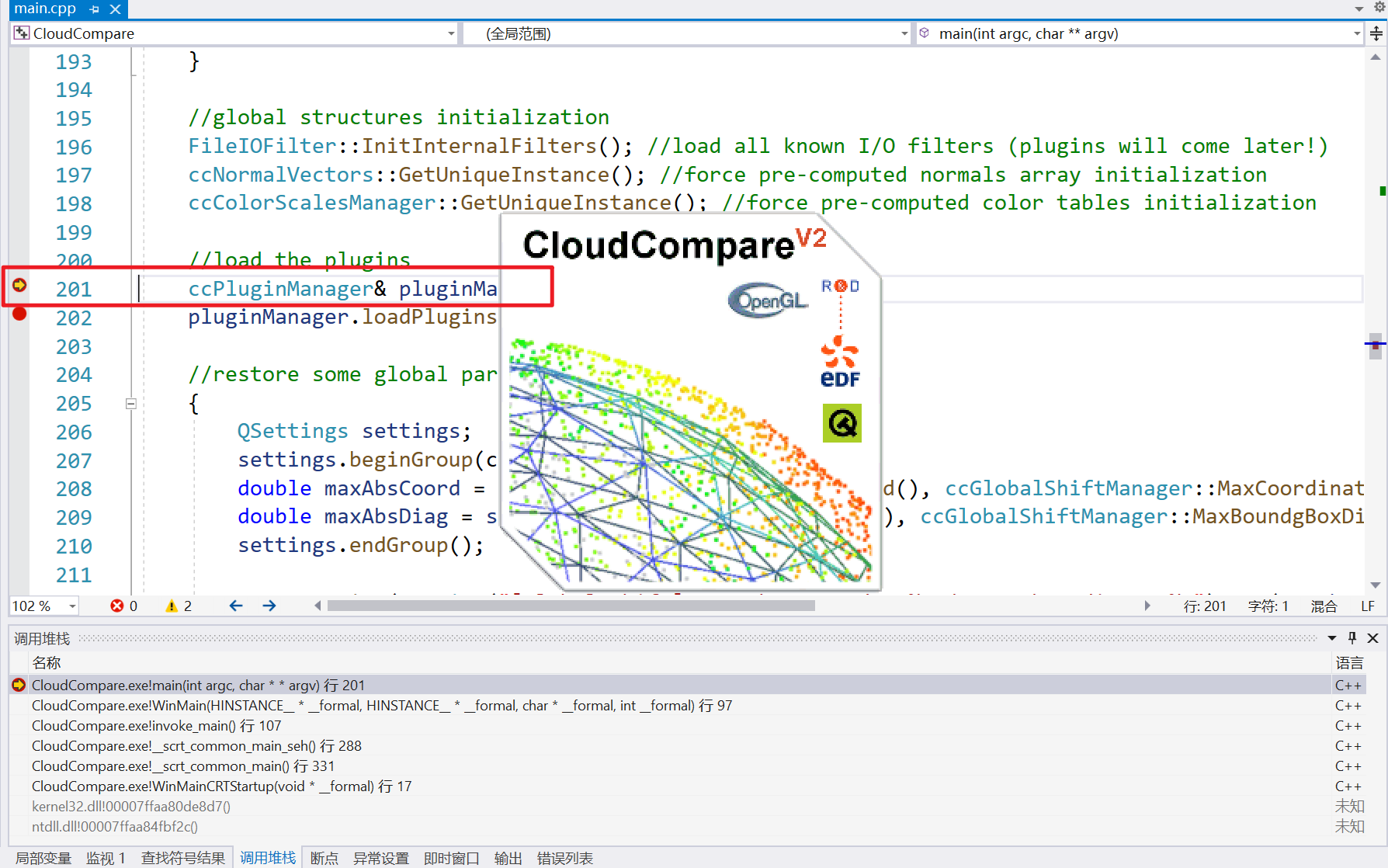Click the EDF logo on splash screen
Screen dimensions: 1388x868
coord(841,362)
